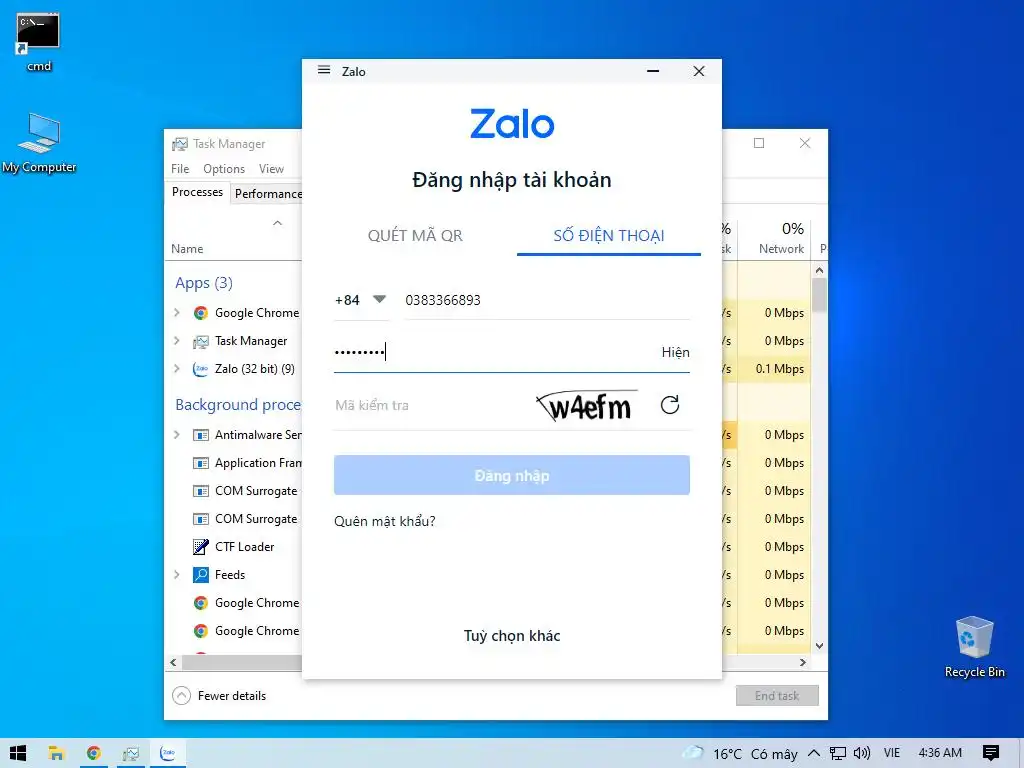Select the SỐ ĐIỆN THOẠI tab
The width and height of the screenshot is (1024, 768).
609,236
